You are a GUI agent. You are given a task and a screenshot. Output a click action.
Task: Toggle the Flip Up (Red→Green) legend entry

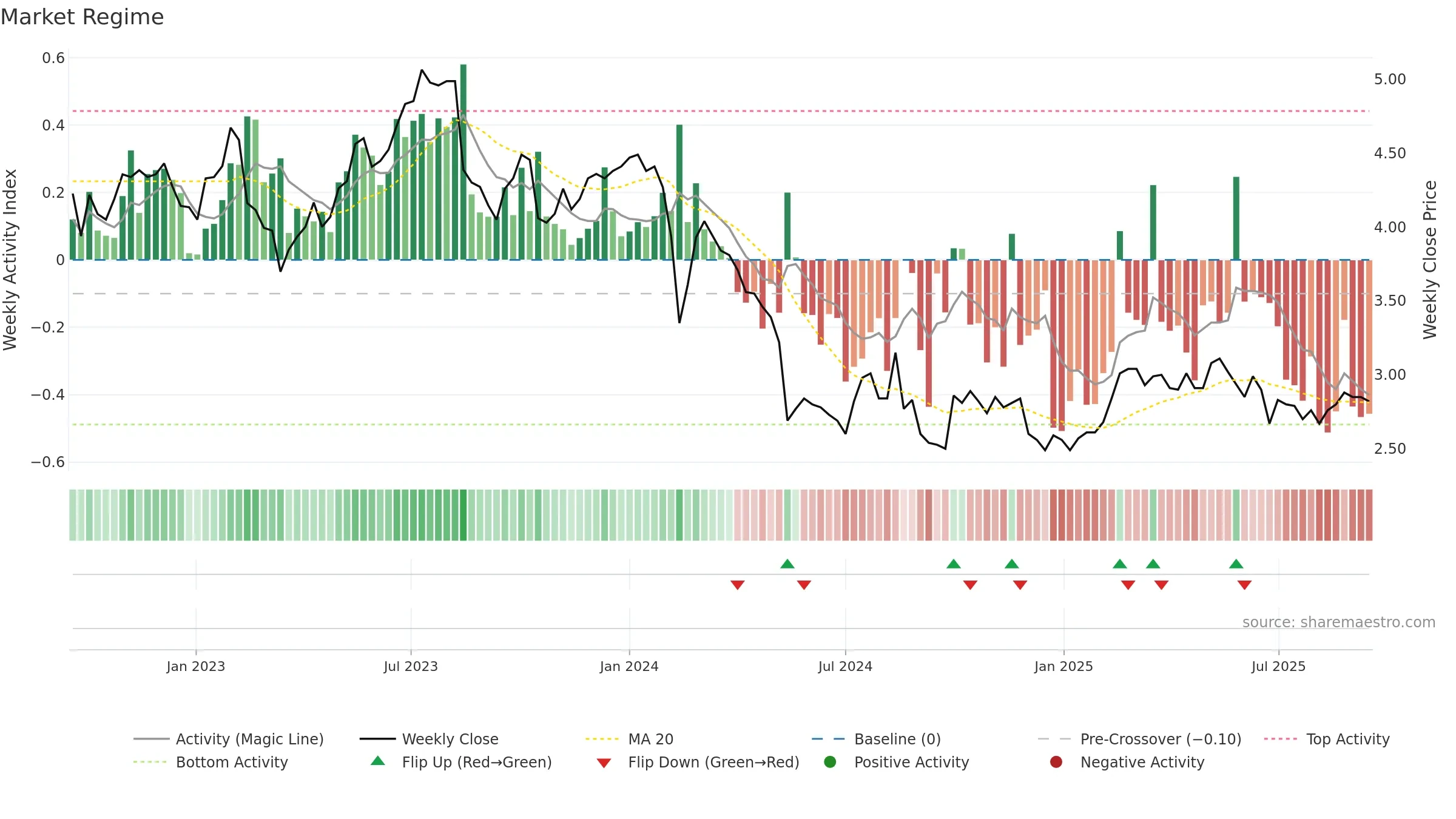461,762
